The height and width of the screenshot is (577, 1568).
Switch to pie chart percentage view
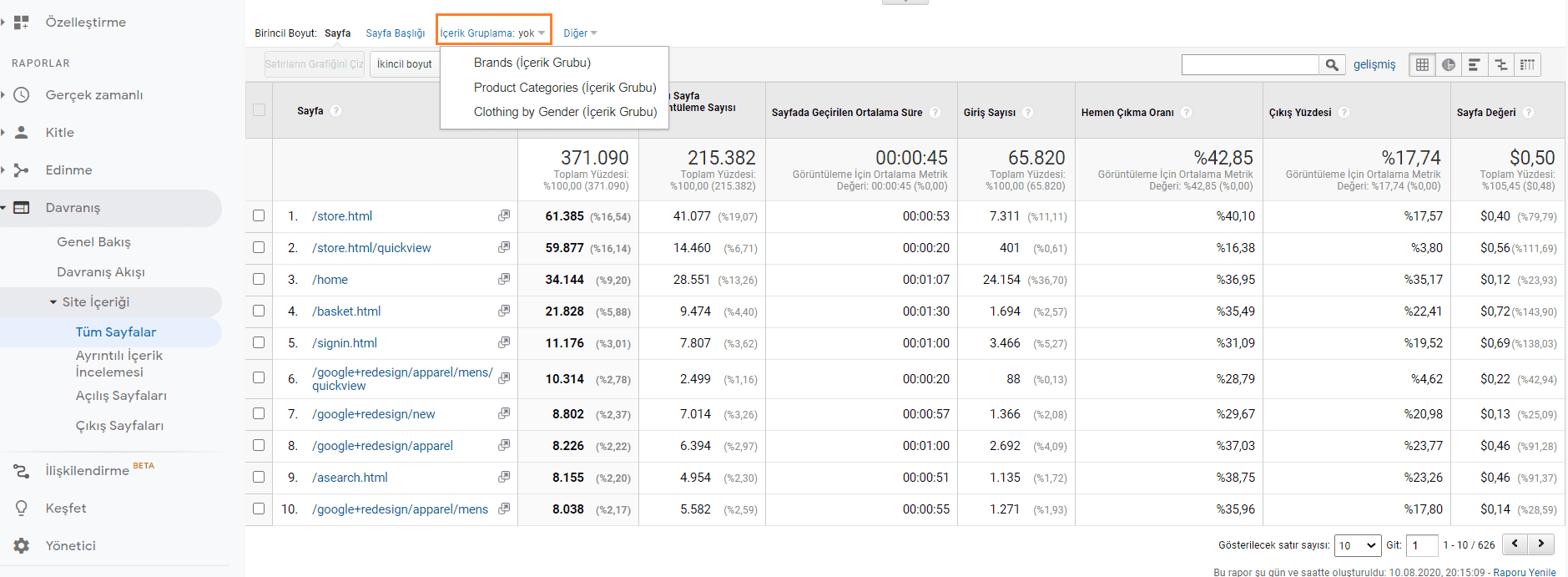1449,64
